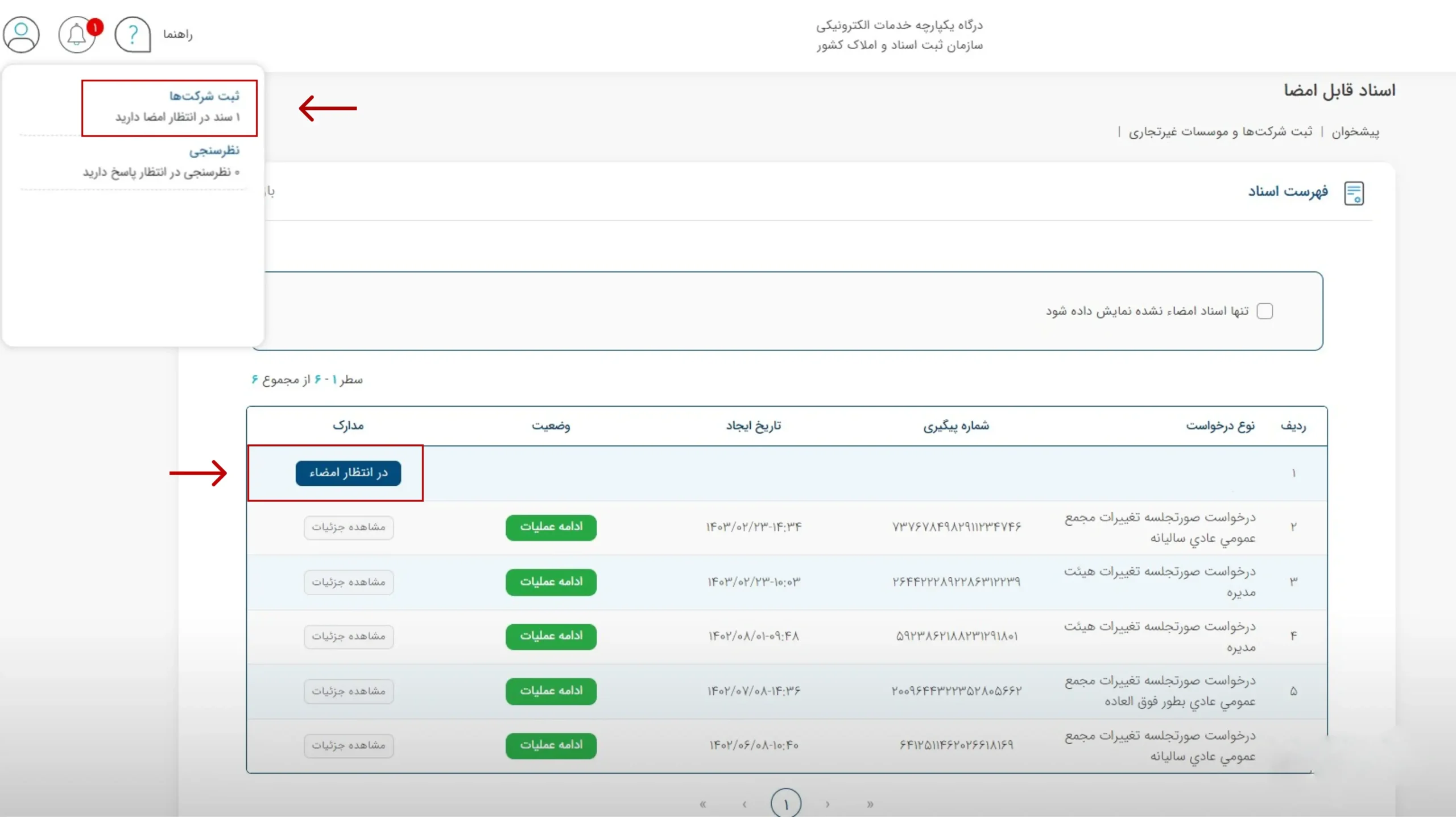This screenshot has height=817, width=1456.
Task: Click the document list icon beside فهرست اسناد
Action: [x=1354, y=193]
